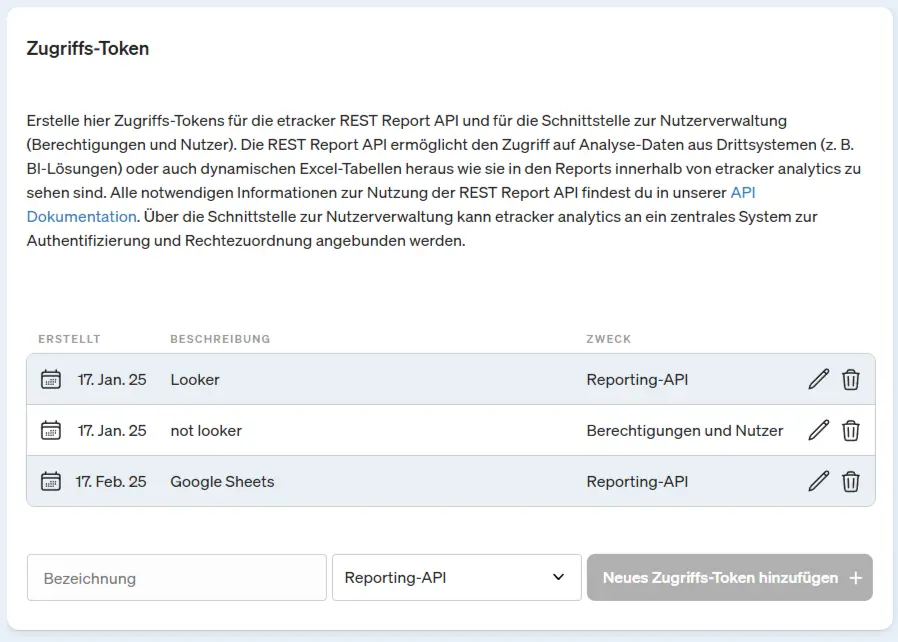The height and width of the screenshot is (642, 898).
Task: Click 'Berechtigungen und Nutzer' purpose cell
Action: coord(684,431)
